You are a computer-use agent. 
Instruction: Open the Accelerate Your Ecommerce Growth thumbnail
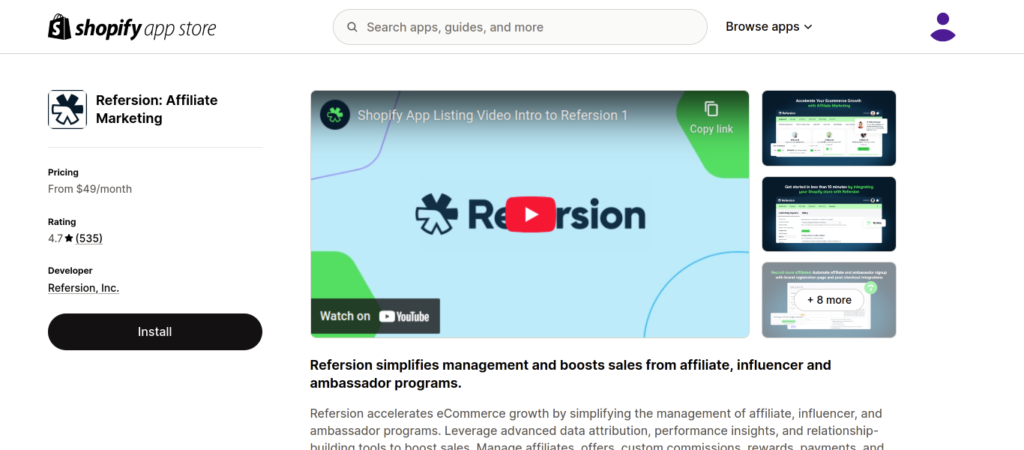click(829, 128)
